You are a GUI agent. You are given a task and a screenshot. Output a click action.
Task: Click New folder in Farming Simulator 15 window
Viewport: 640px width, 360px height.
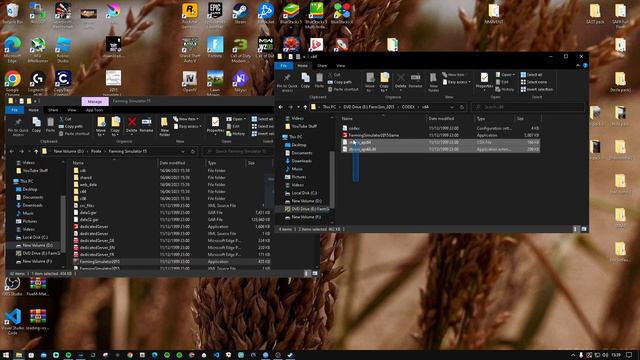(x=164, y=127)
